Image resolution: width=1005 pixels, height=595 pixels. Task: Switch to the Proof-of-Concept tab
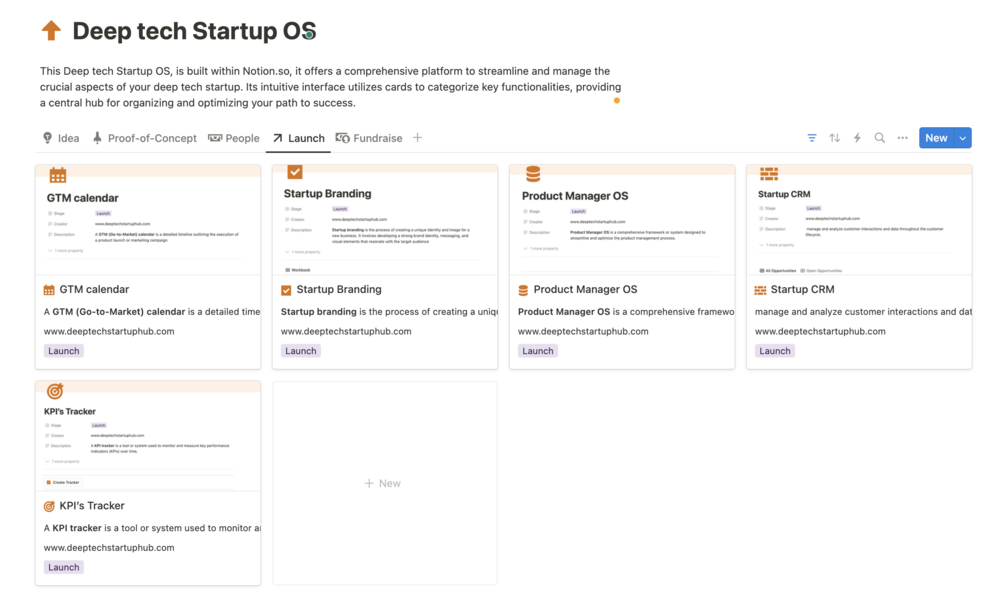[x=144, y=138]
